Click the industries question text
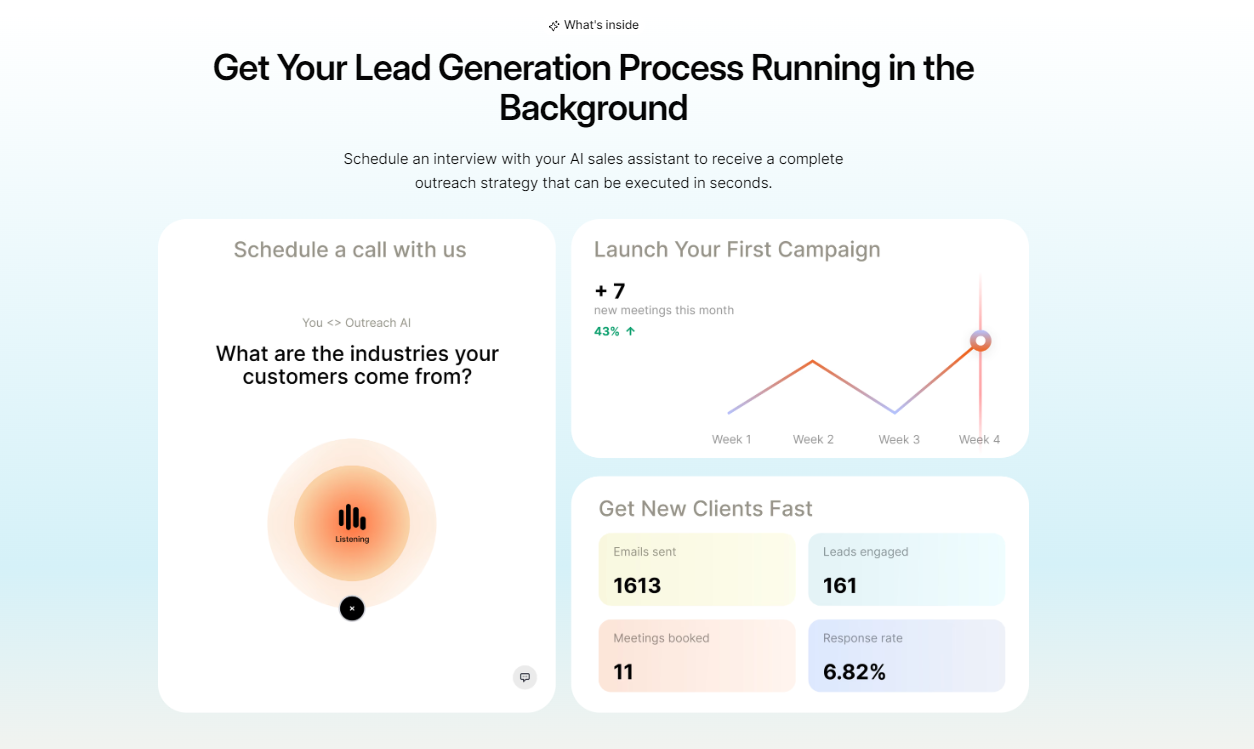Image resolution: width=1254 pixels, height=749 pixels. tap(357, 365)
